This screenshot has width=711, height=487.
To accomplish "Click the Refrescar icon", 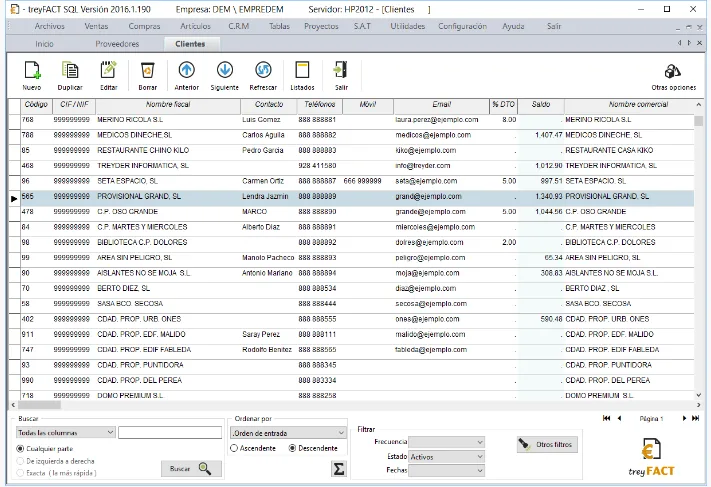I will point(263,70).
